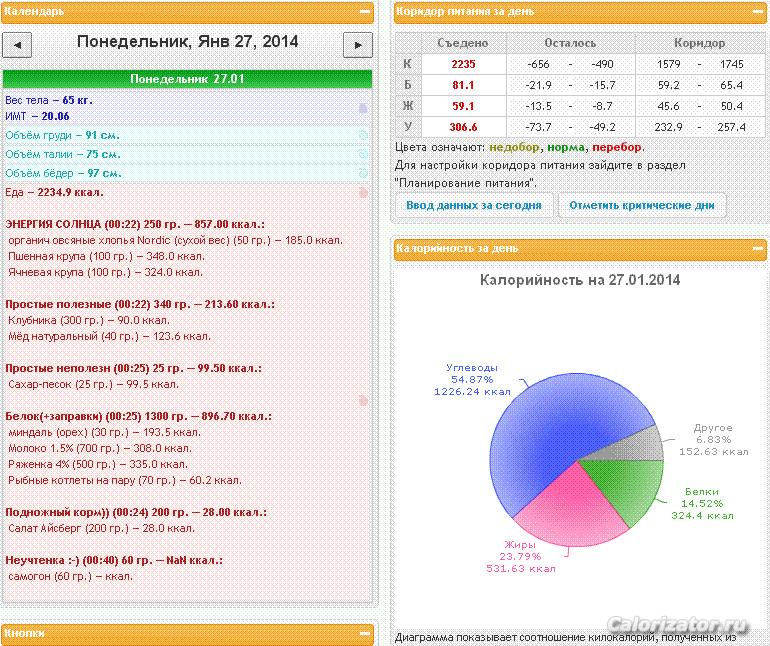770x646 pixels.
Task: Collapse the Коридор питания за день panel
Action: point(757,11)
